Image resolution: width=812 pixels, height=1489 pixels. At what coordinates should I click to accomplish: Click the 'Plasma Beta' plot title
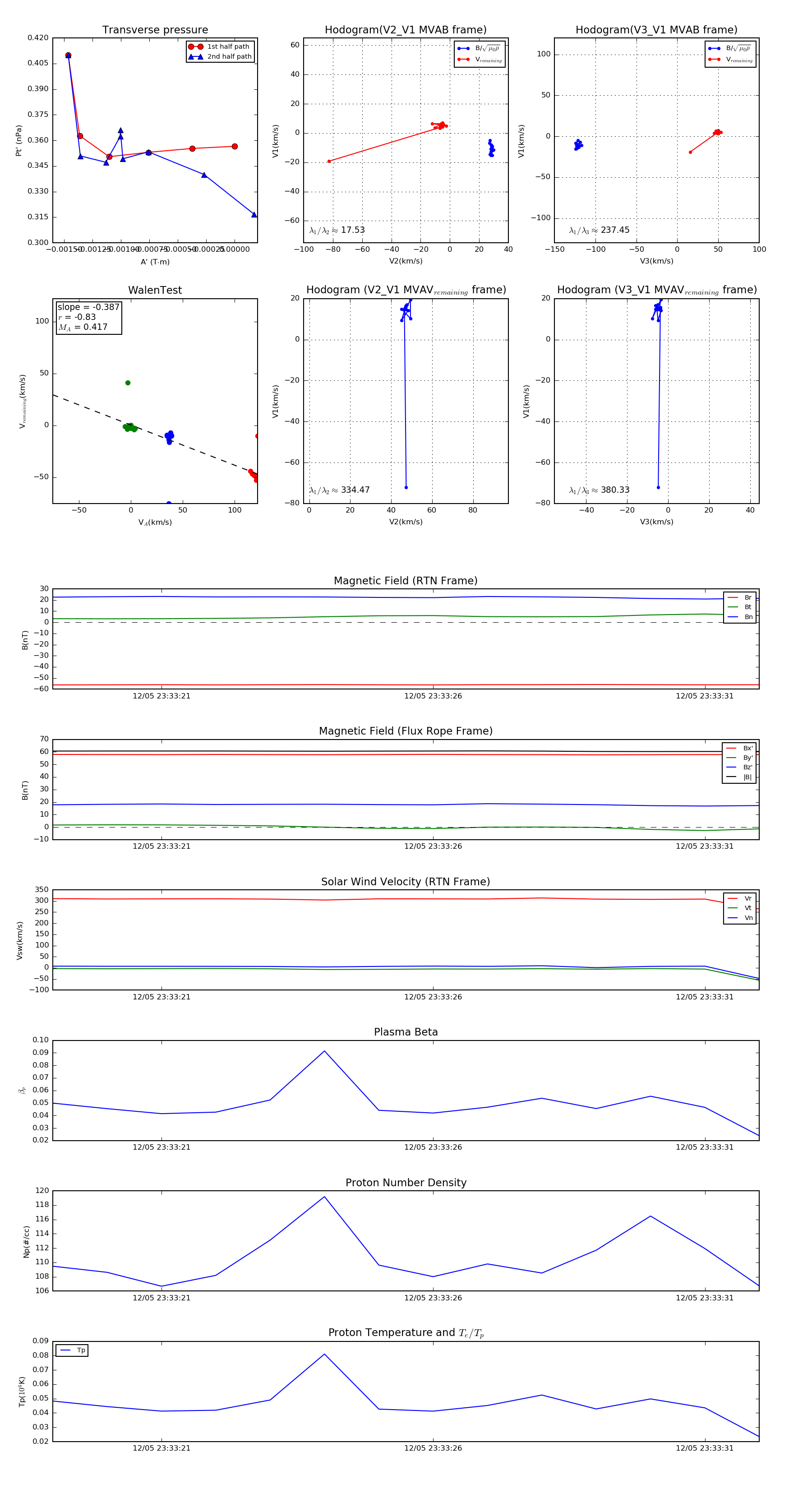406,1032
